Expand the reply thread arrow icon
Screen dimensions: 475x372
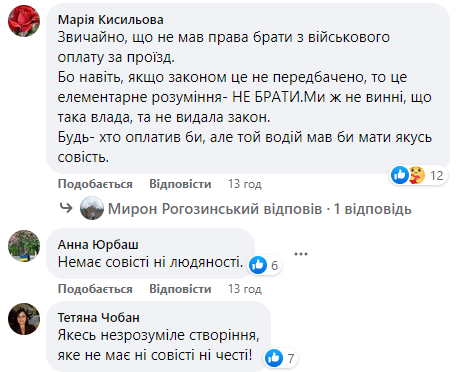point(66,208)
